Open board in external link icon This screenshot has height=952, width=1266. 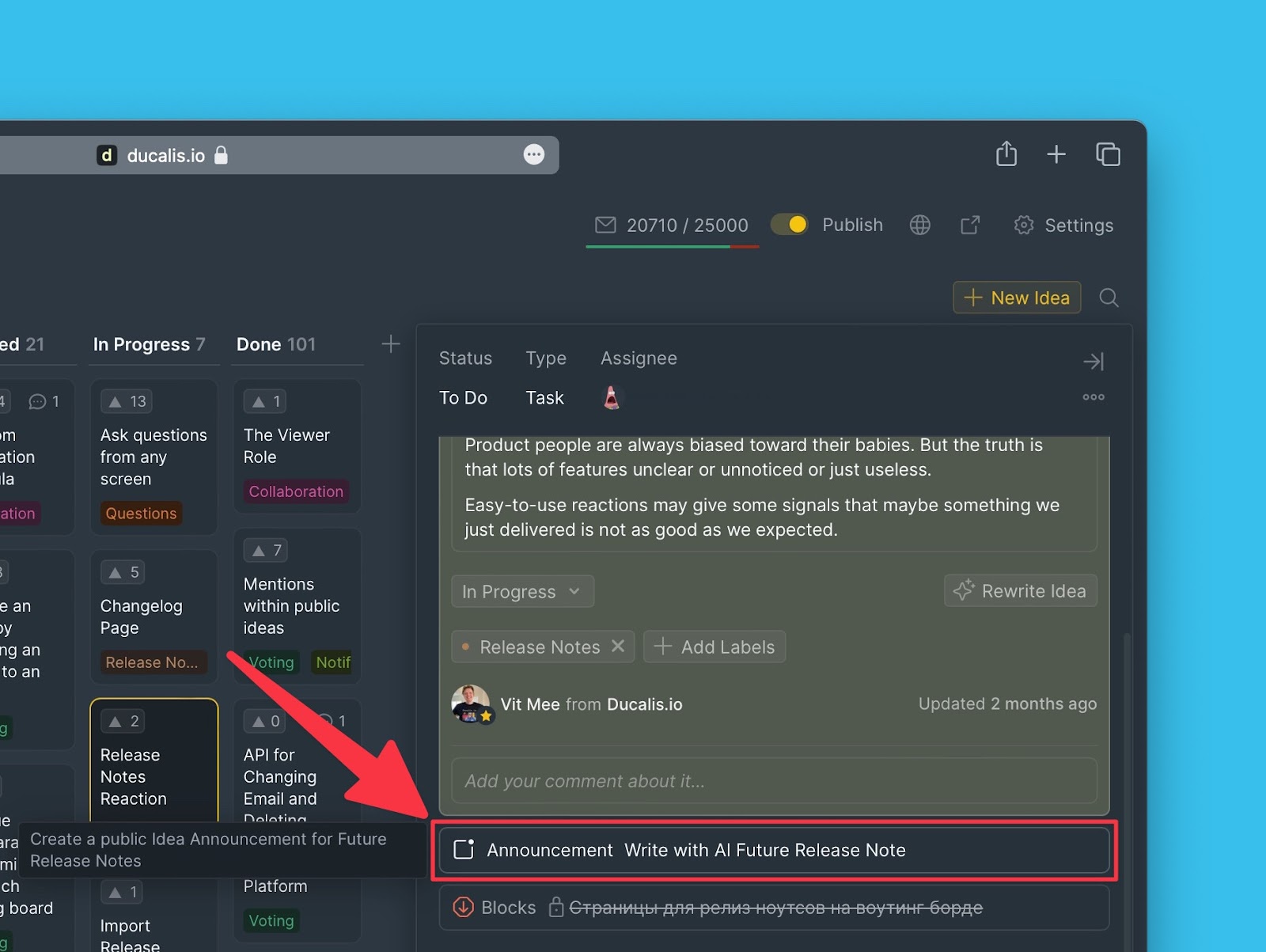tap(970, 226)
